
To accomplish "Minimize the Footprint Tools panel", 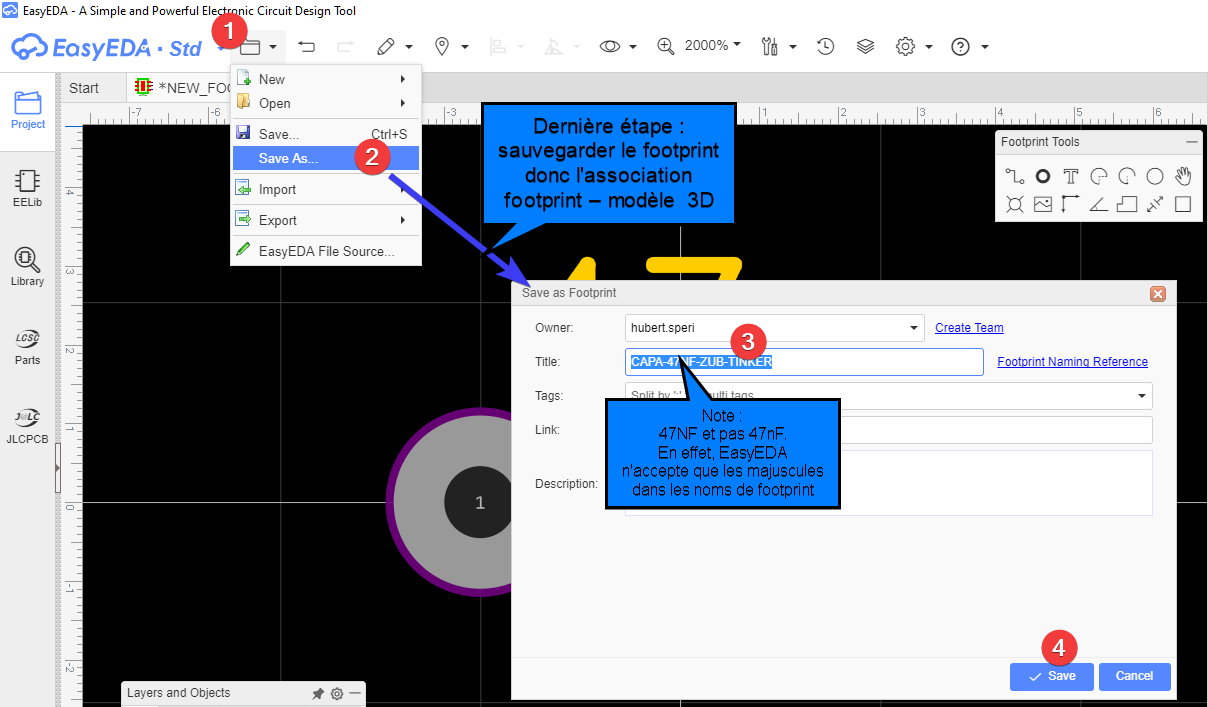I will pos(1191,142).
